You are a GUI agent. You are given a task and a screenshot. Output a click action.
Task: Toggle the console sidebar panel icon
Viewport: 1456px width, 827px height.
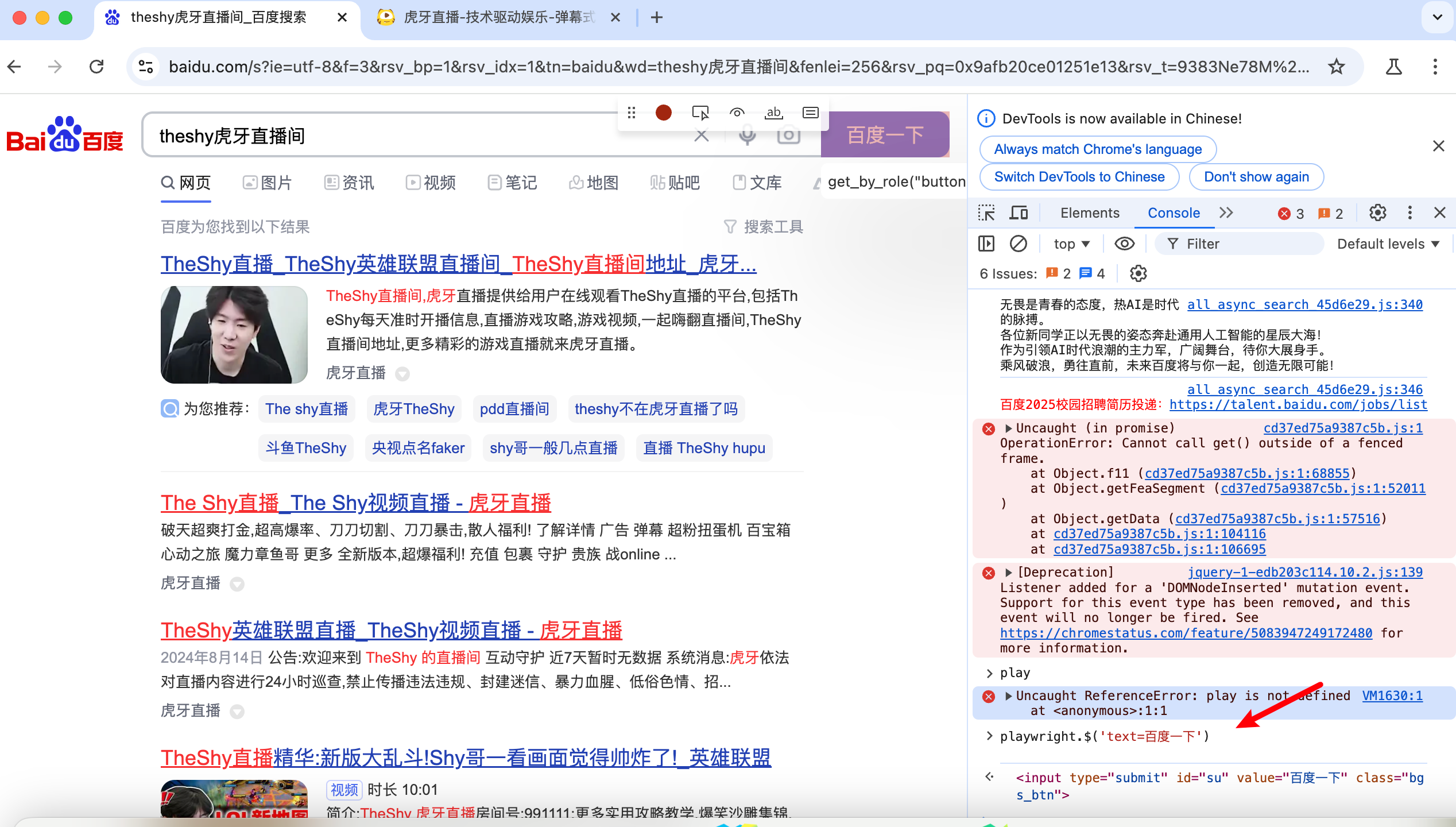[986, 244]
